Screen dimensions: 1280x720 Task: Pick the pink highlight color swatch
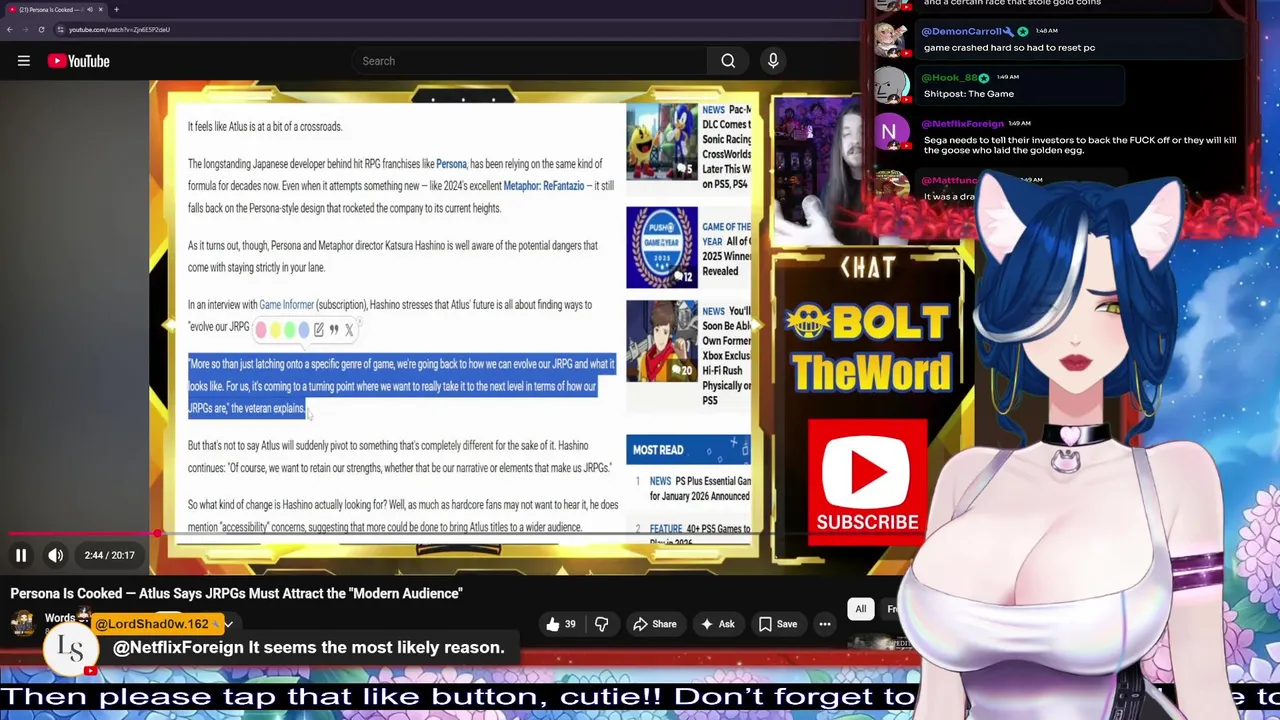click(261, 329)
